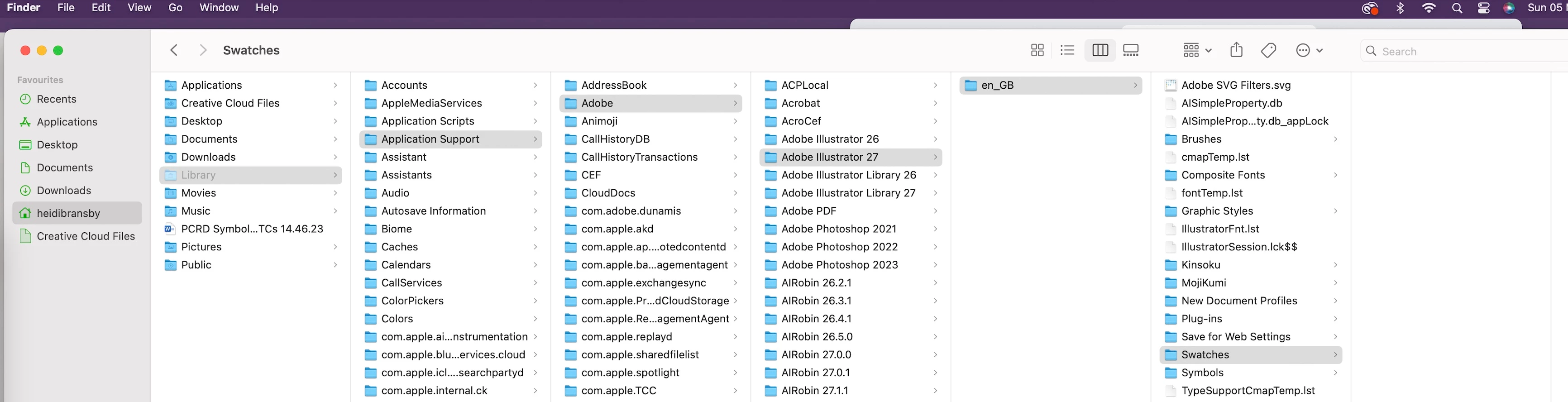Image resolution: width=1568 pixels, height=402 pixels.
Task: Open the Help menu
Action: [x=267, y=8]
